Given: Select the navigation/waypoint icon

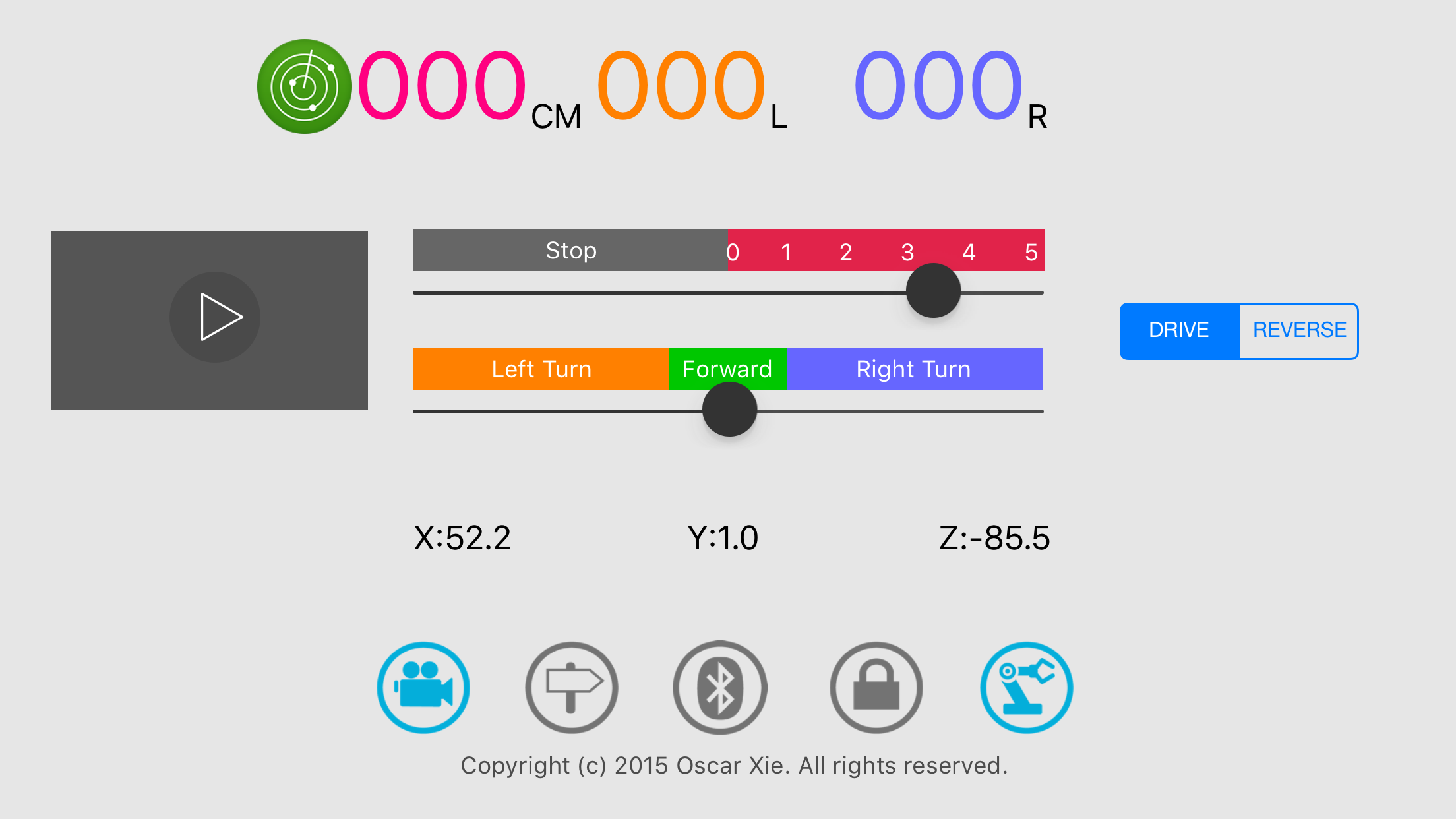Looking at the screenshot, I should 572,687.
